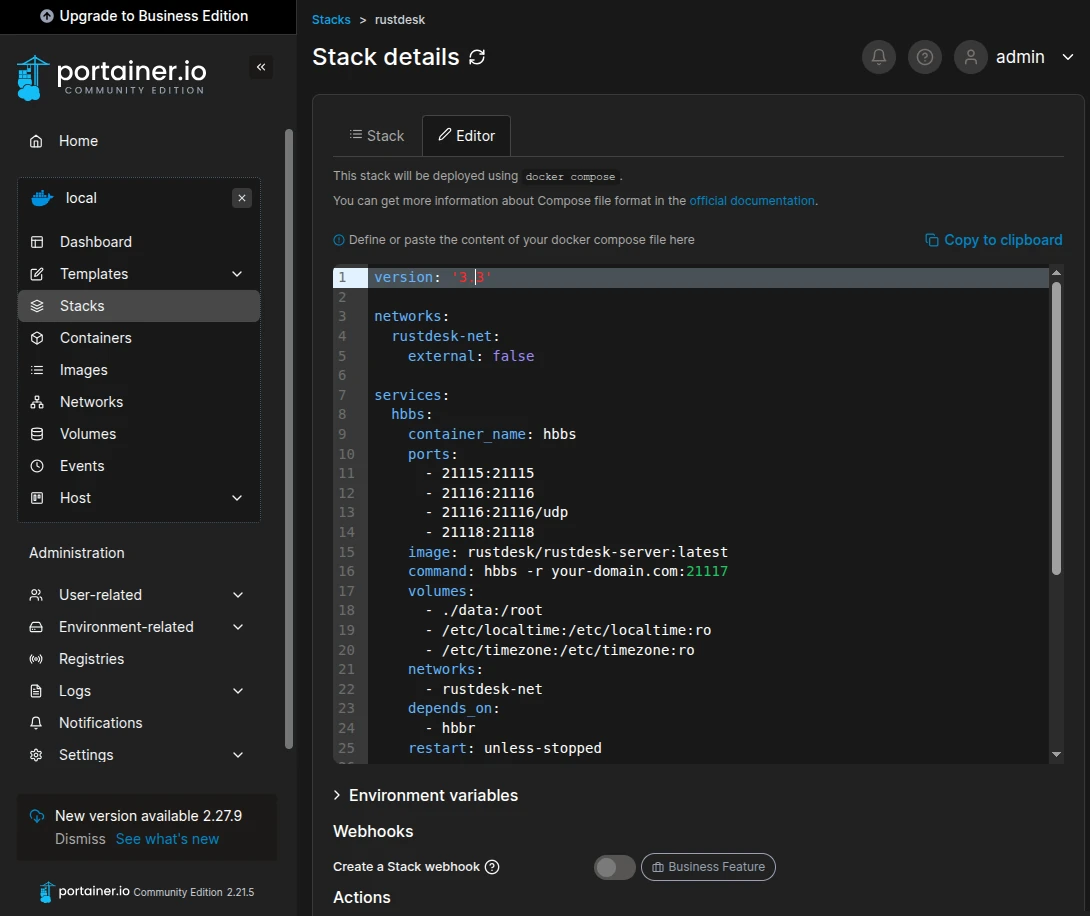This screenshot has height=916, width=1090.
Task: Click the Docker whale icon beside local
Action: 42,198
